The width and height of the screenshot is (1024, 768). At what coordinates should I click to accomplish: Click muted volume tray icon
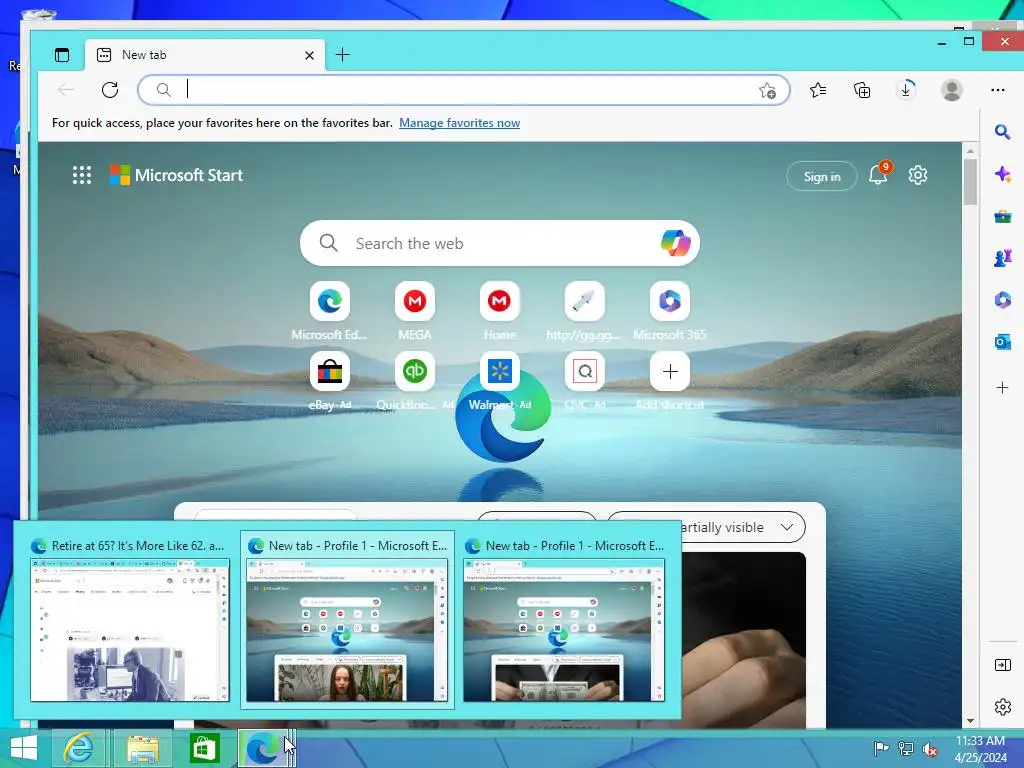tap(929, 749)
